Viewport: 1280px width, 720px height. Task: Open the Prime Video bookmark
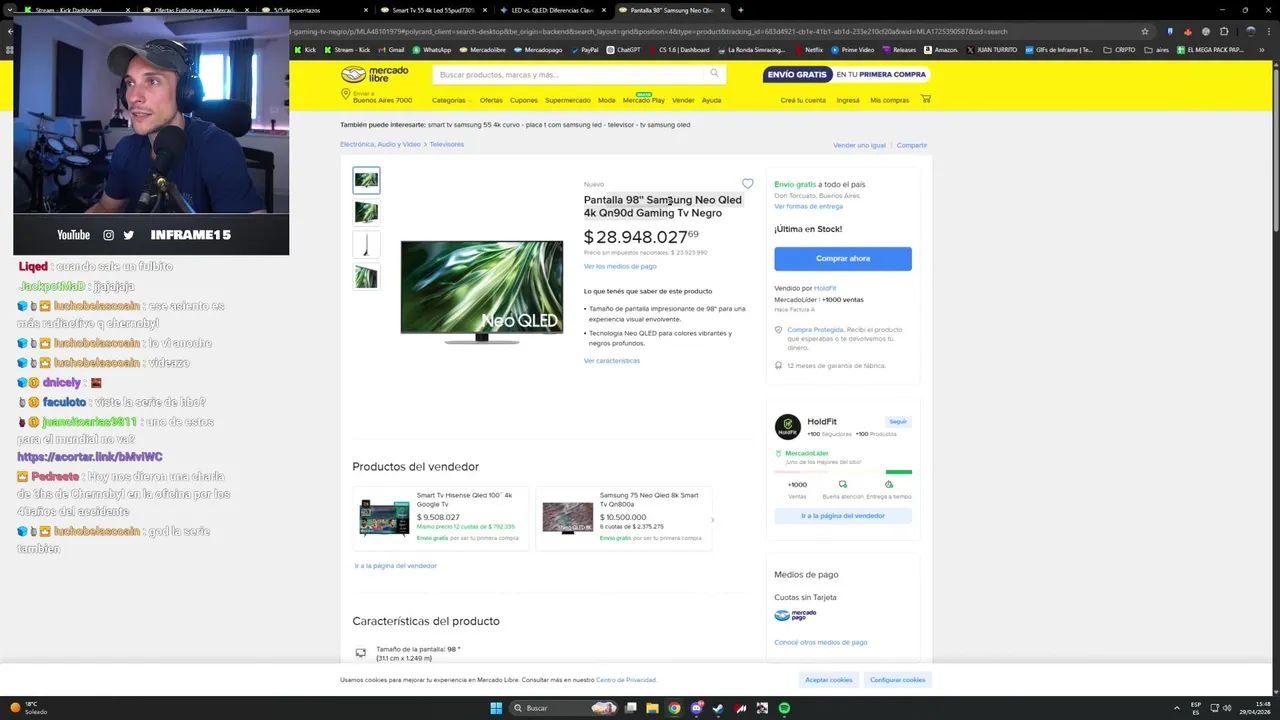point(852,49)
